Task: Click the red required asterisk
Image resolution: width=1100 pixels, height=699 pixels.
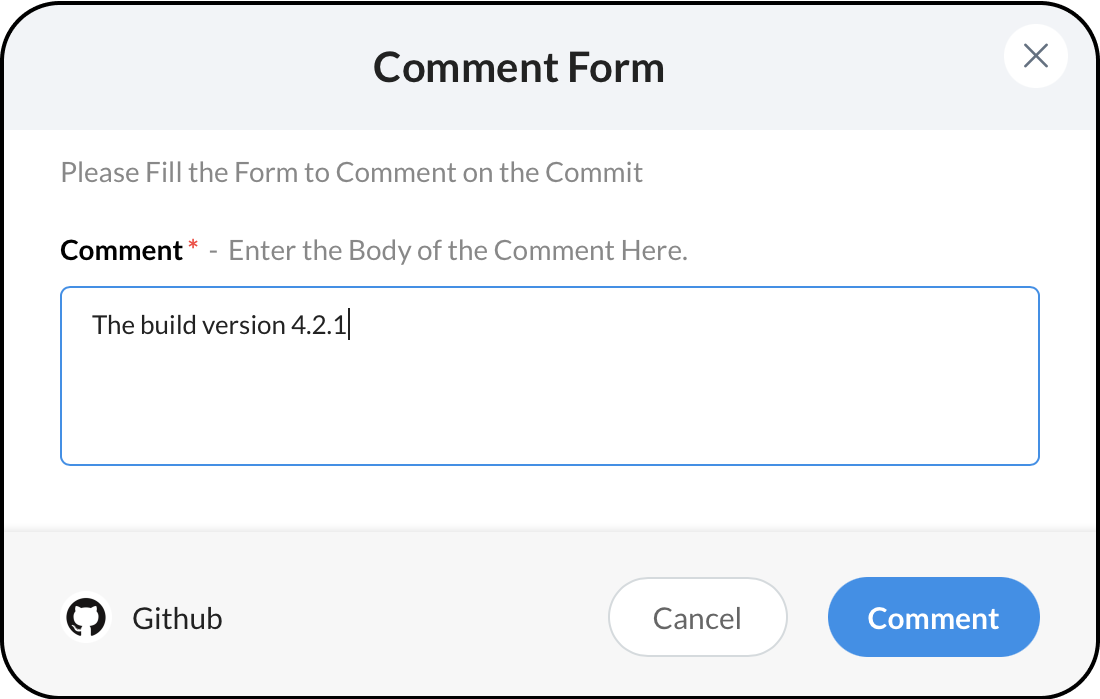Action: tap(193, 247)
